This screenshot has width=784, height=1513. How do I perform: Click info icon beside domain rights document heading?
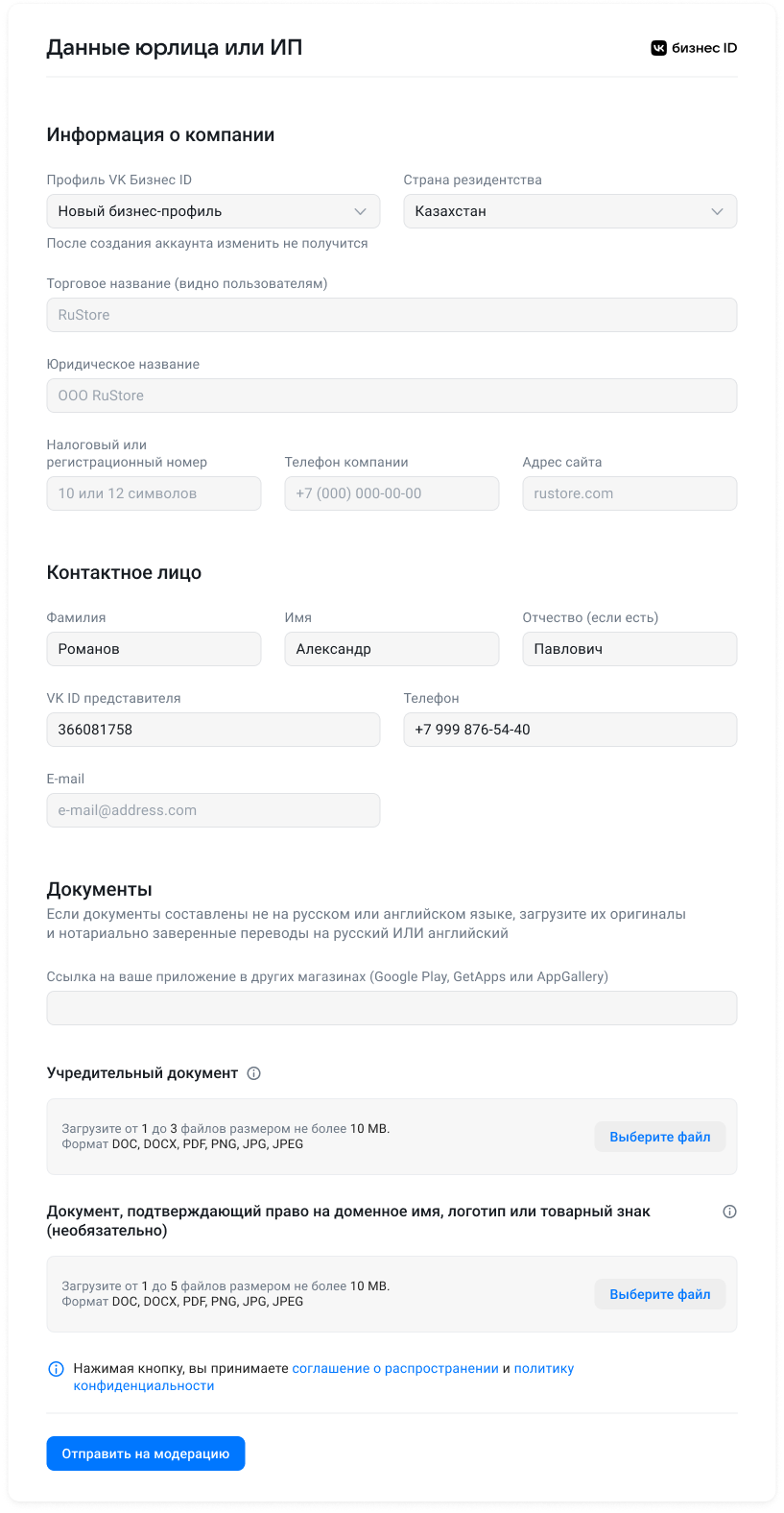point(729,1212)
